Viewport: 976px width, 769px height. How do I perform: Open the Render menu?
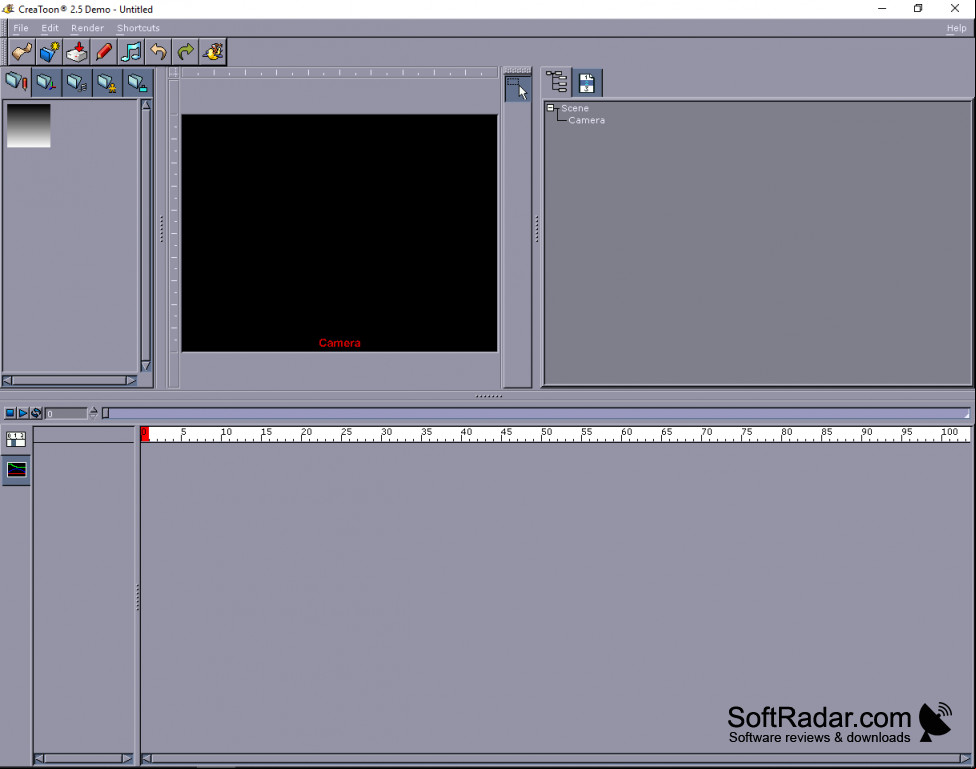(87, 28)
